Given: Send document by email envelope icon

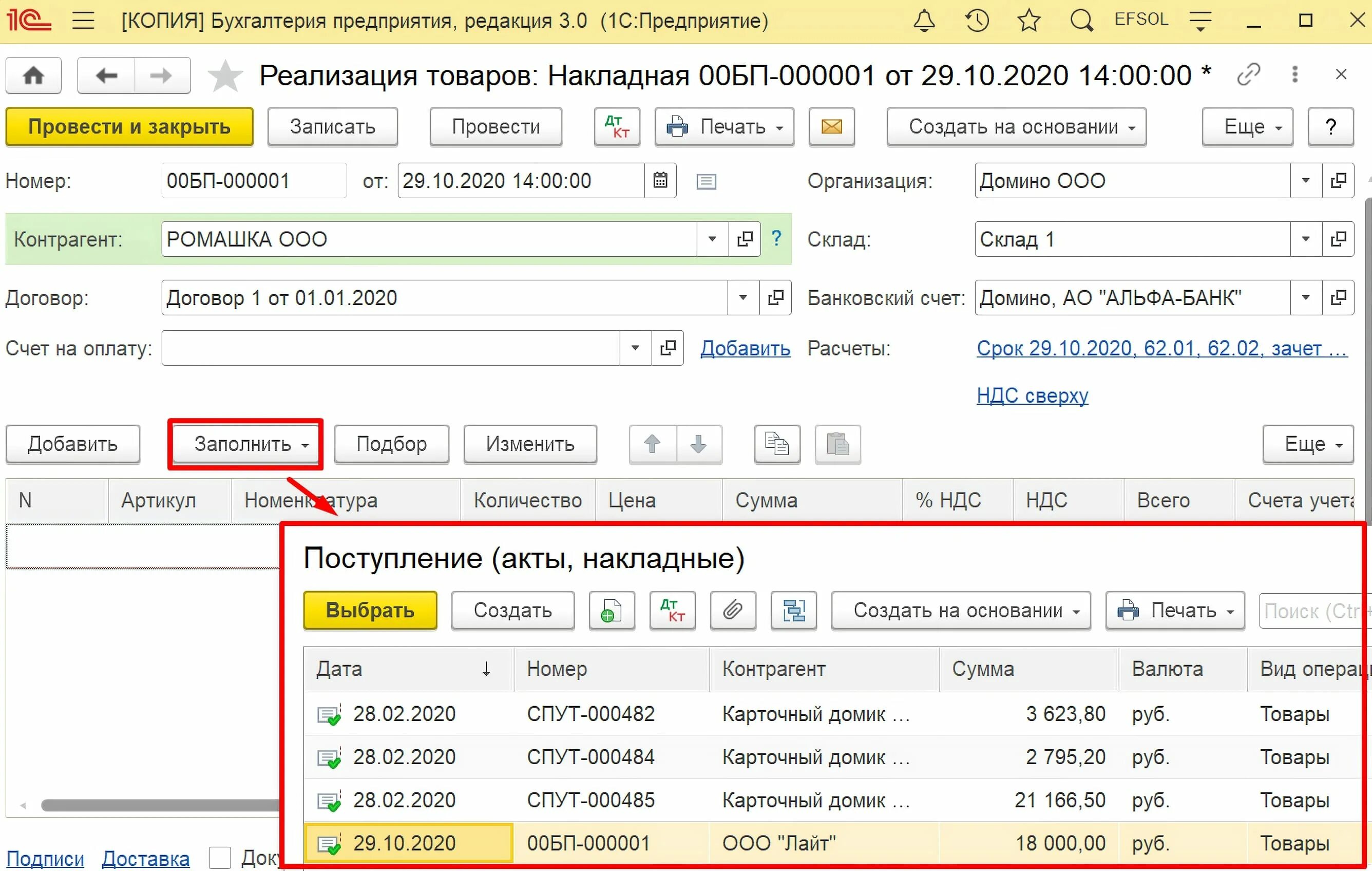Looking at the screenshot, I should (x=831, y=126).
